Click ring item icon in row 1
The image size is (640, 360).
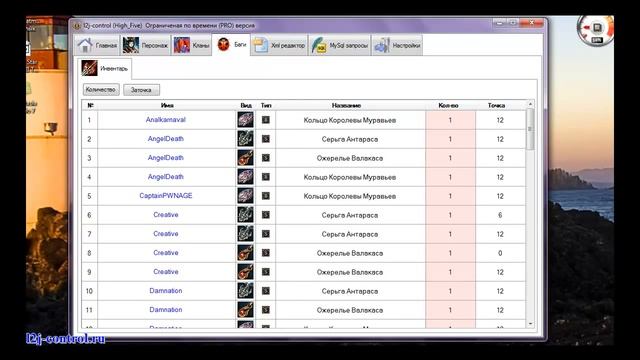[x=245, y=120]
